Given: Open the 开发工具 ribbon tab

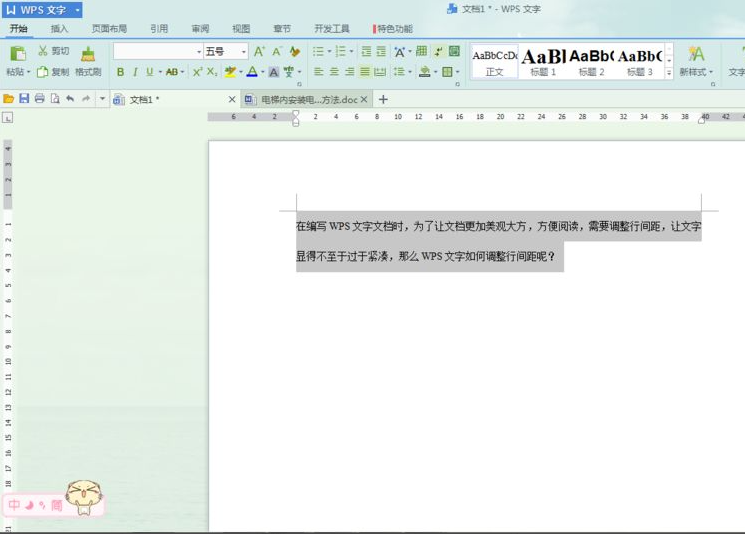Looking at the screenshot, I should 332,29.
